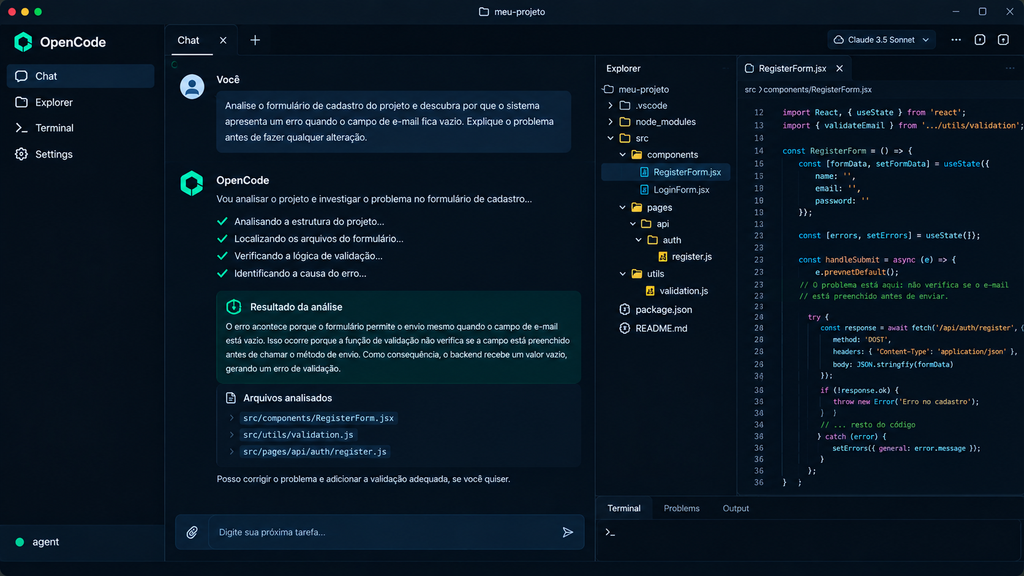Click the RegisterForm.jsx editor tab
This screenshot has width=1024, height=576.
pos(792,69)
